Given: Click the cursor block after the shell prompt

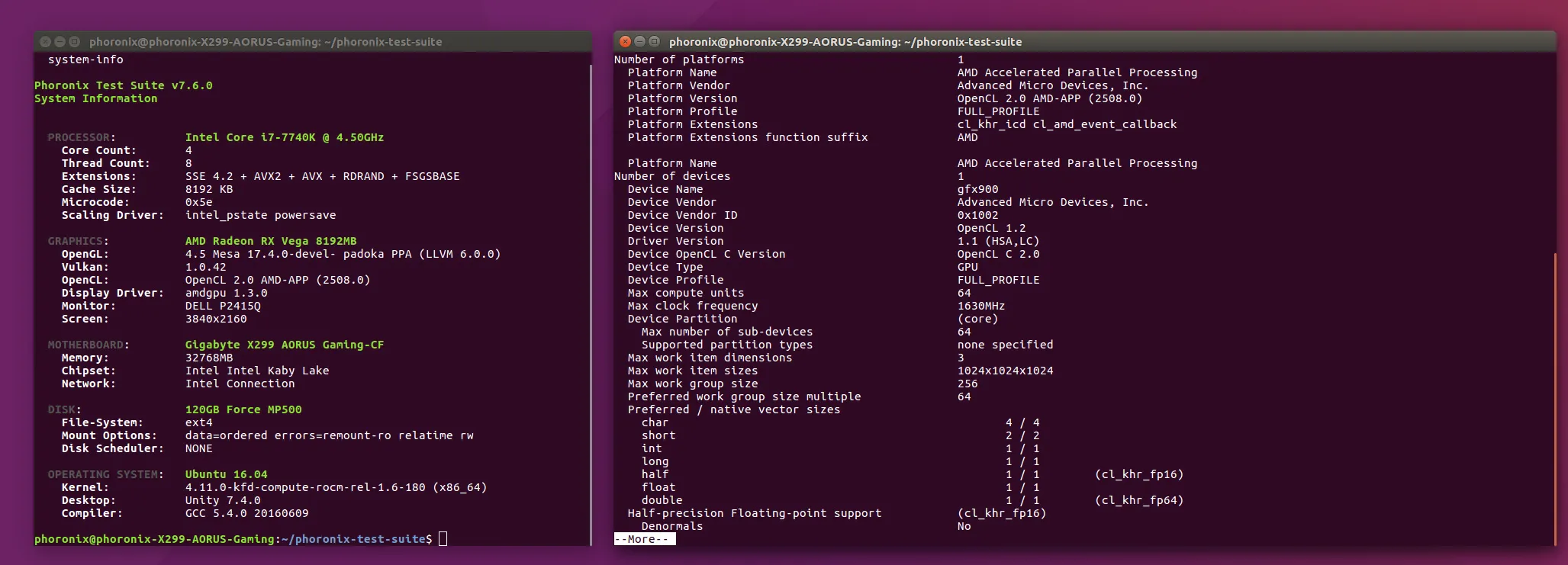Looking at the screenshot, I should [x=443, y=539].
